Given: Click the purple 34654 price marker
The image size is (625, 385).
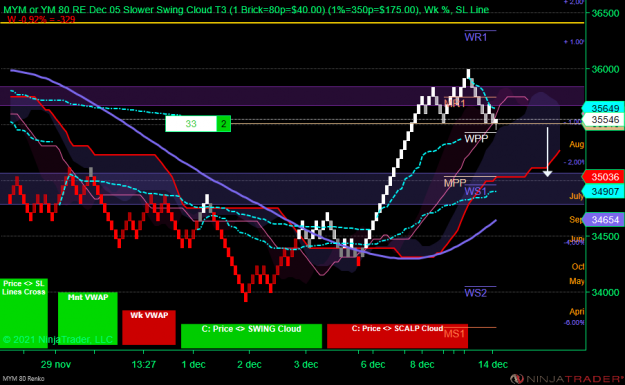Looking at the screenshot, I should click(x=603, y=220).
